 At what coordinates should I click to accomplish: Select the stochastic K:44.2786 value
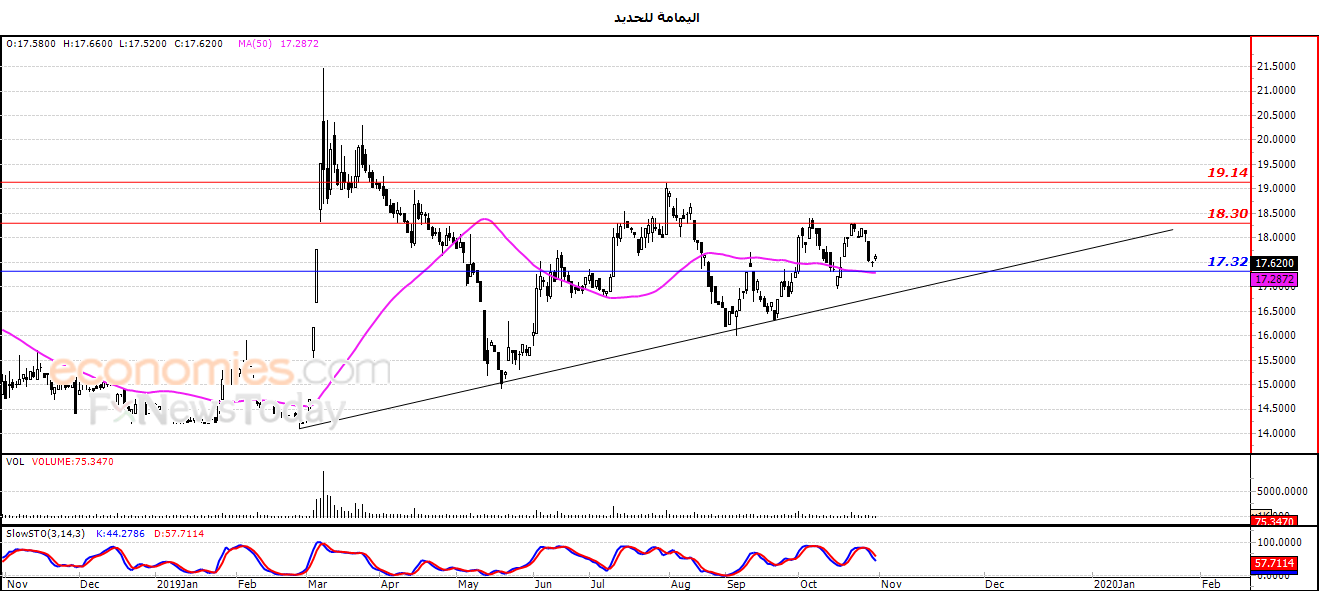(121, 534)
